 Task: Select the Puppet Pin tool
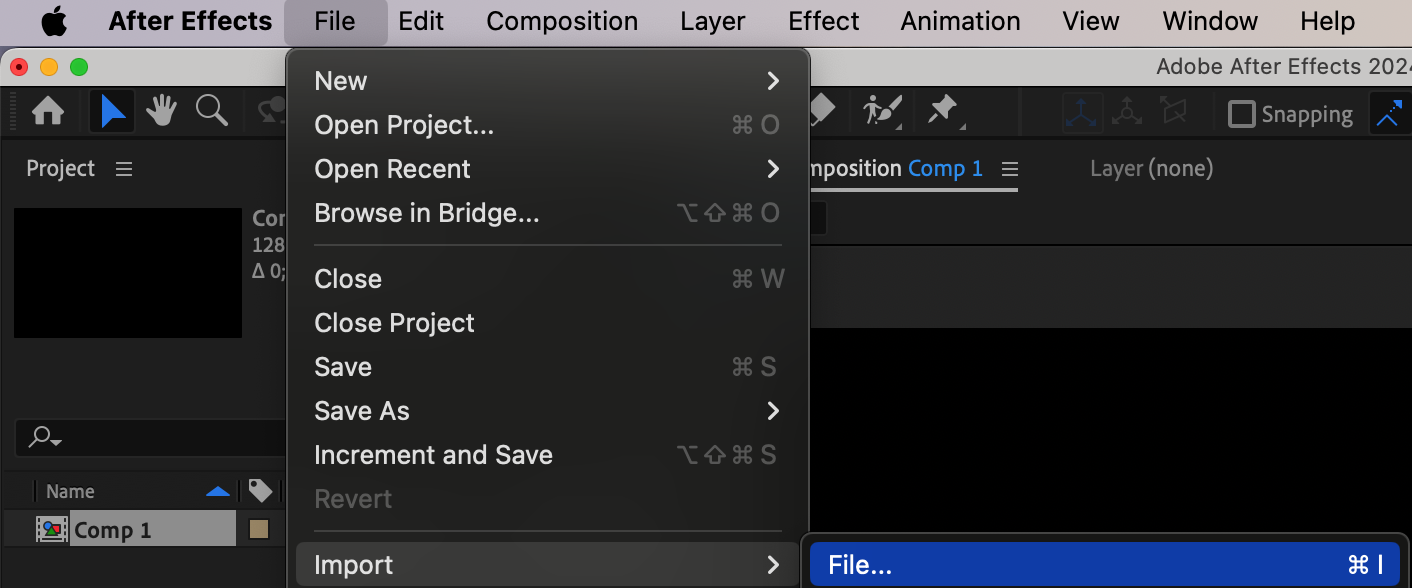click(x=943, y=111)
